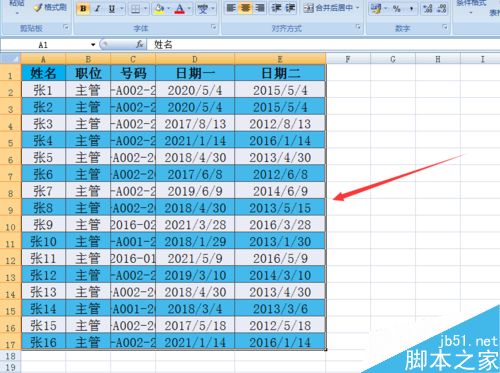500x373 pixels.
Task: Open font color dropdown arrow
Action: pos(189,9)
